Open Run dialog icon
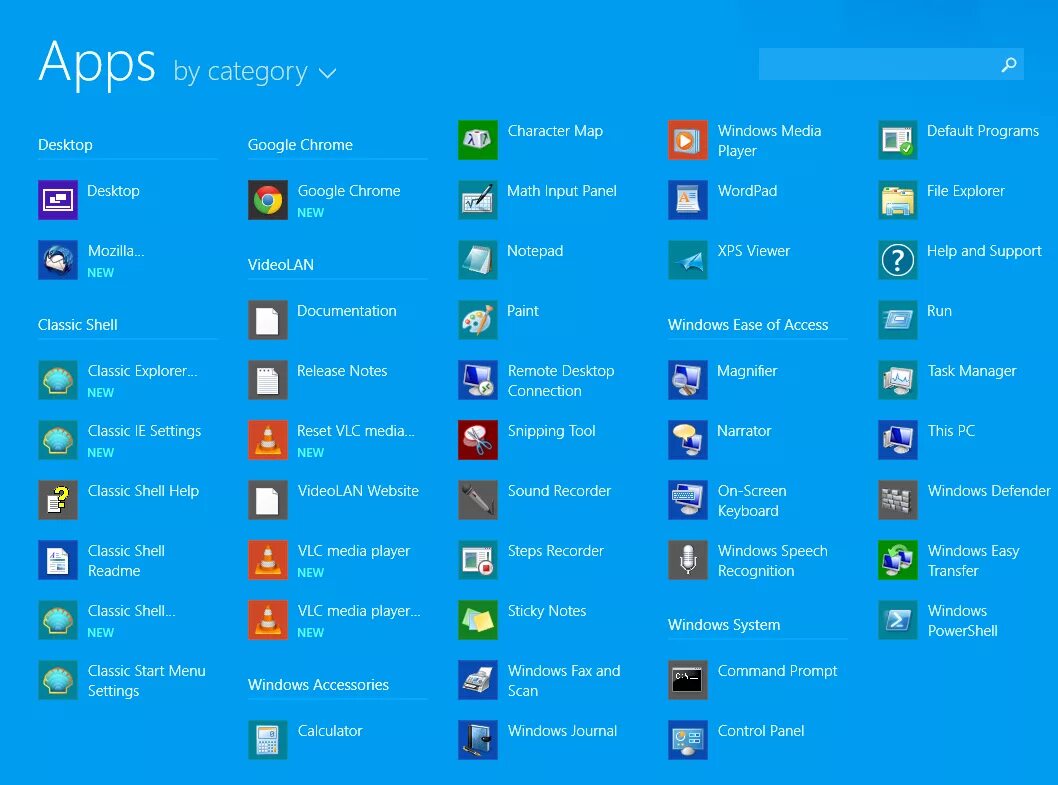This screenshot has width=1058, height=785. pyautogui.click(x=898, y=320)
